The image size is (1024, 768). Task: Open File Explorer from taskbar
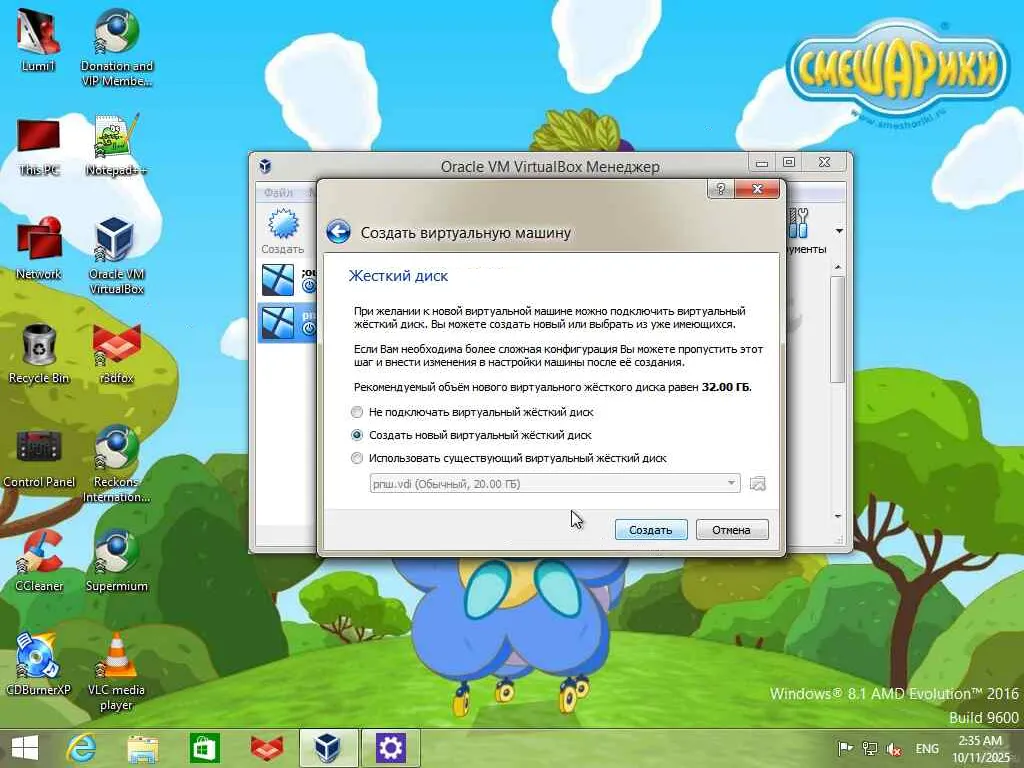click(x=142, y=748)
